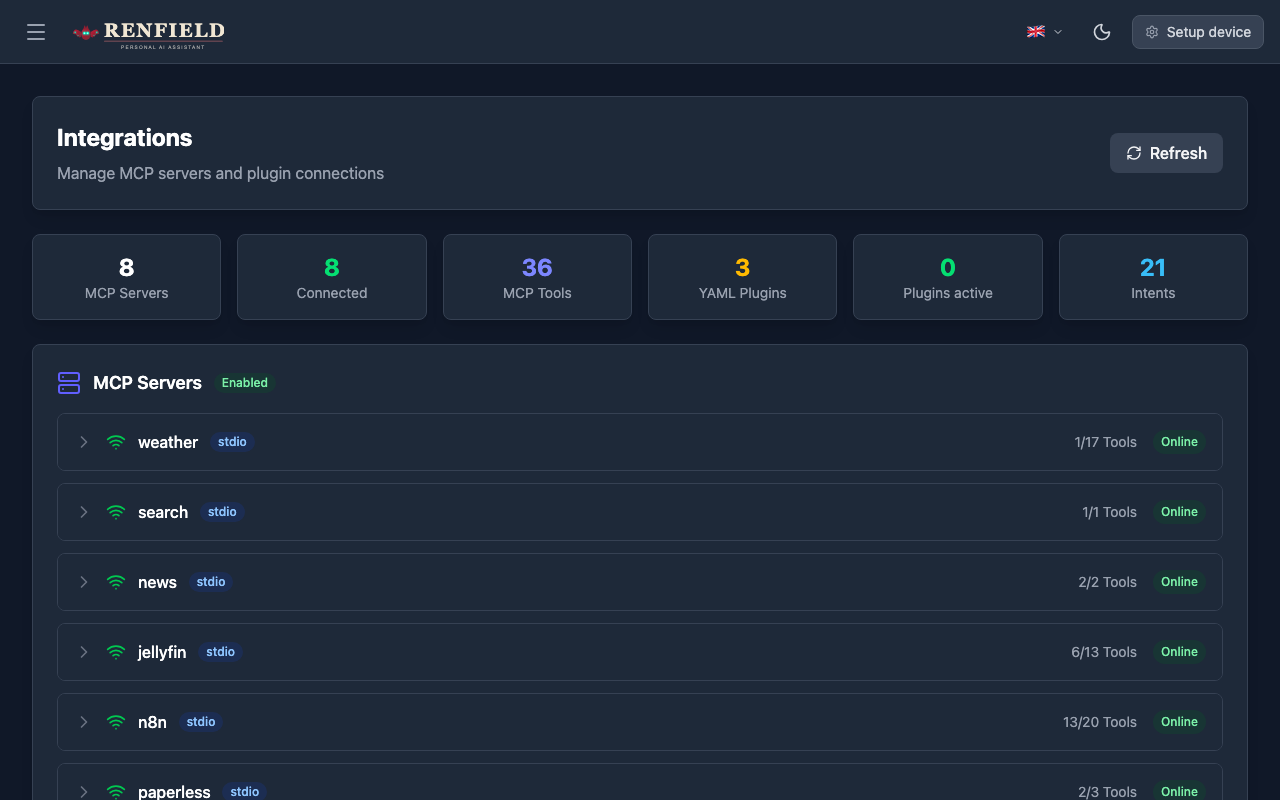This screenshot has width=1280, height=800.
Task: Click the Setup device button
Action: 1197,32
